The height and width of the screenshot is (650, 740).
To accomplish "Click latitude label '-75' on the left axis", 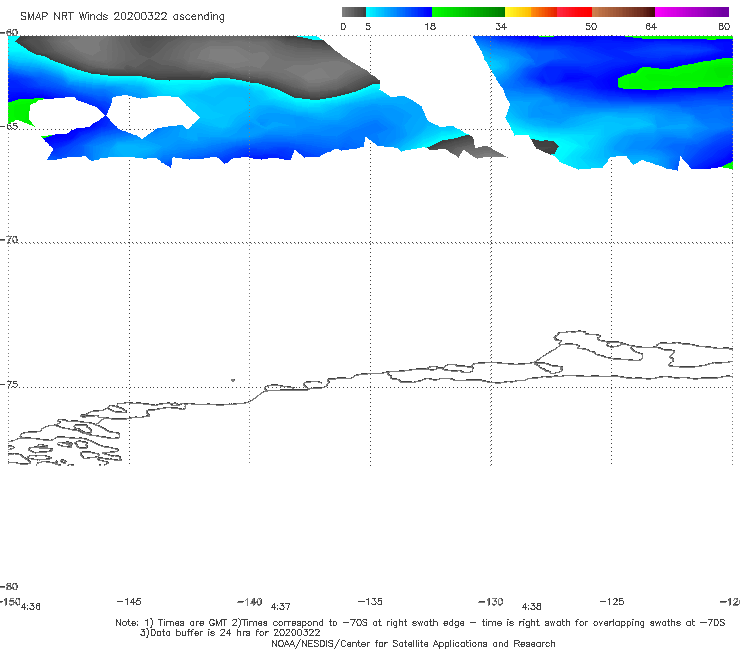I will 9,384.
